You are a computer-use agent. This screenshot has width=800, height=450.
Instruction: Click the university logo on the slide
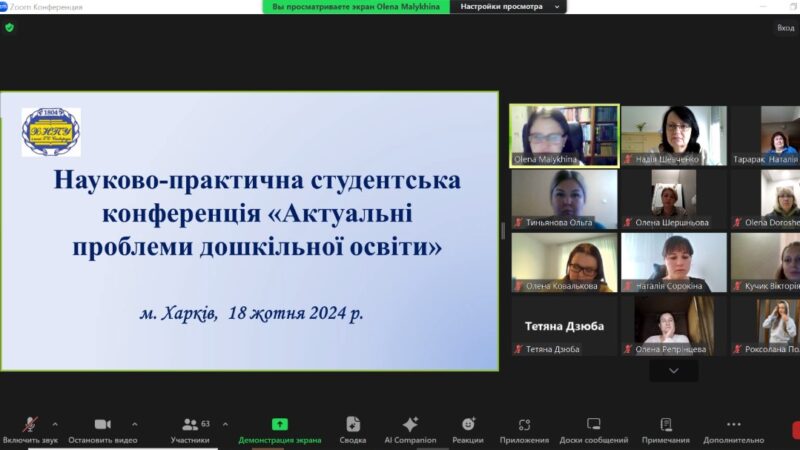point(51,132)
